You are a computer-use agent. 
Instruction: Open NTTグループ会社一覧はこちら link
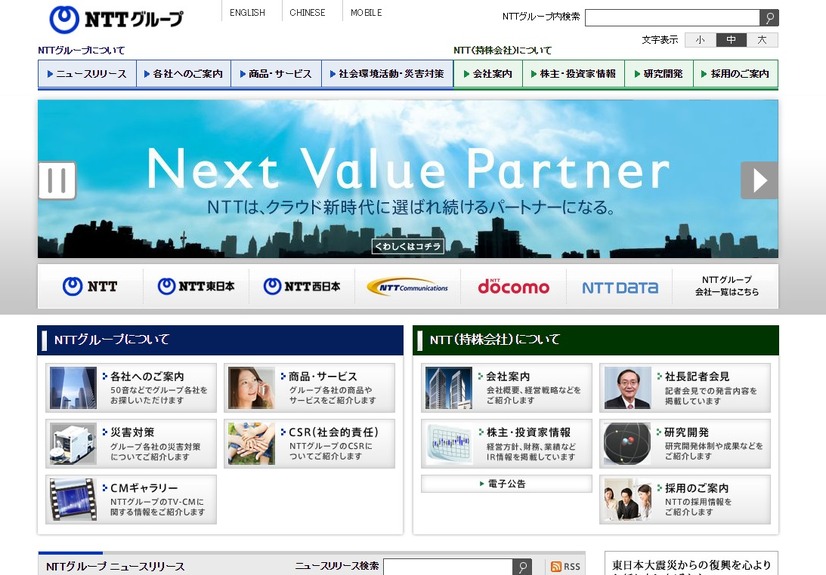(x=726, y=286)
